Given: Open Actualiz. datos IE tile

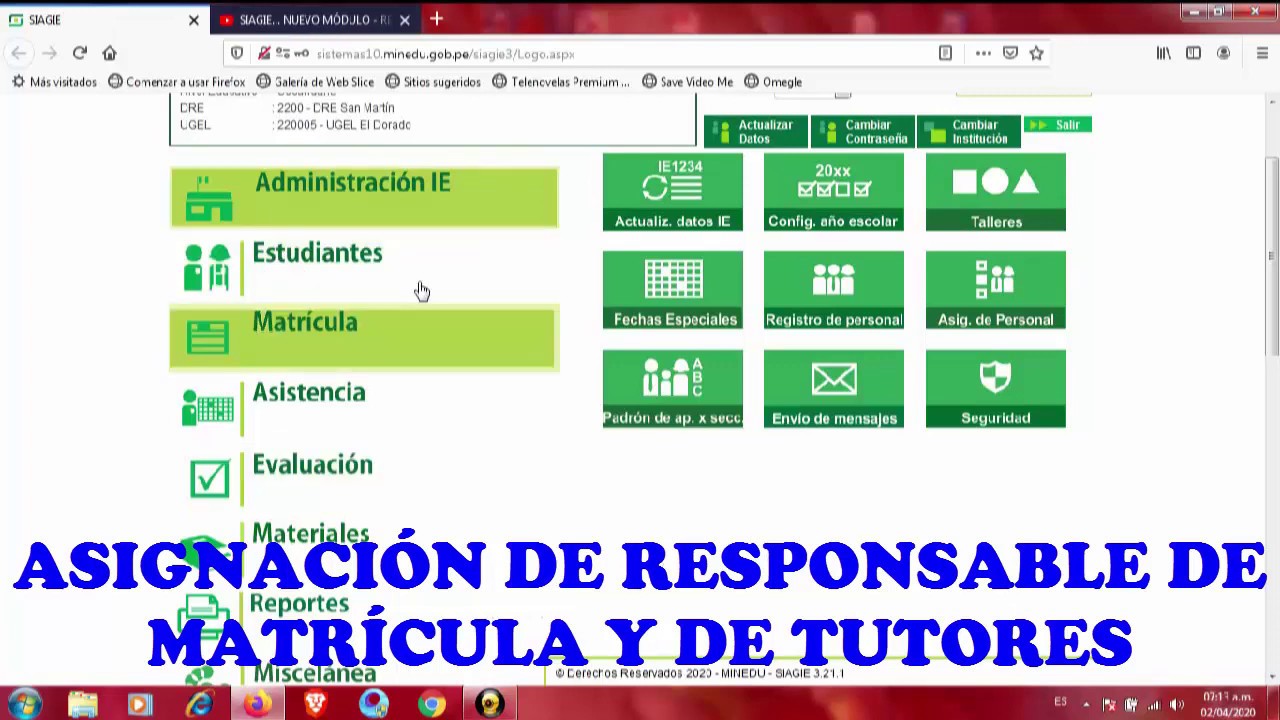Looking at the screenshot, I should click(x=672, y=192).
